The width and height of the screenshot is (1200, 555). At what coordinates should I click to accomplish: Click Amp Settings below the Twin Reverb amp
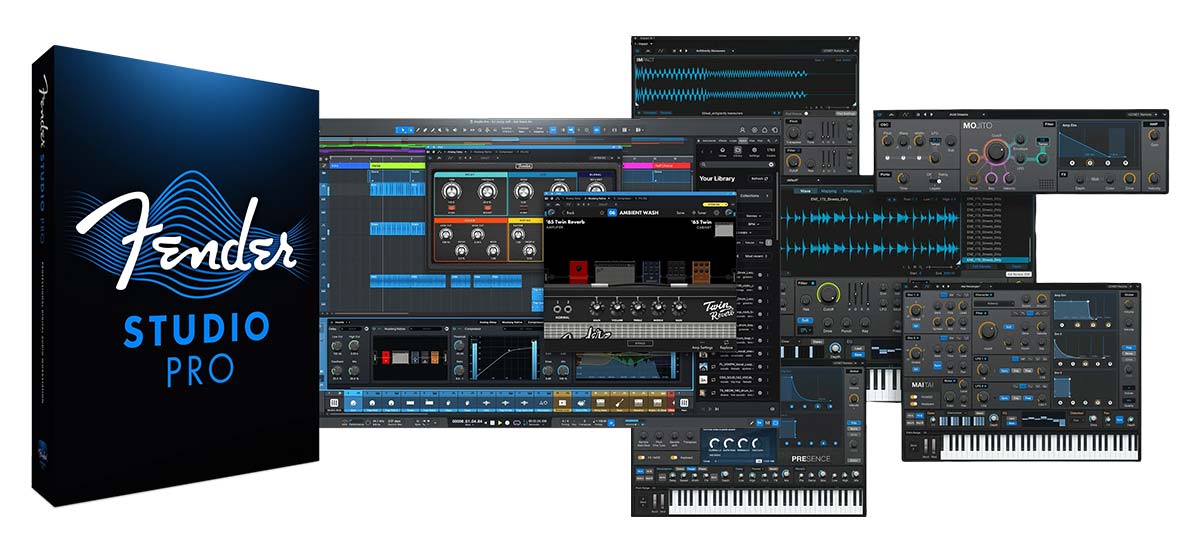(x=702, y=347)
